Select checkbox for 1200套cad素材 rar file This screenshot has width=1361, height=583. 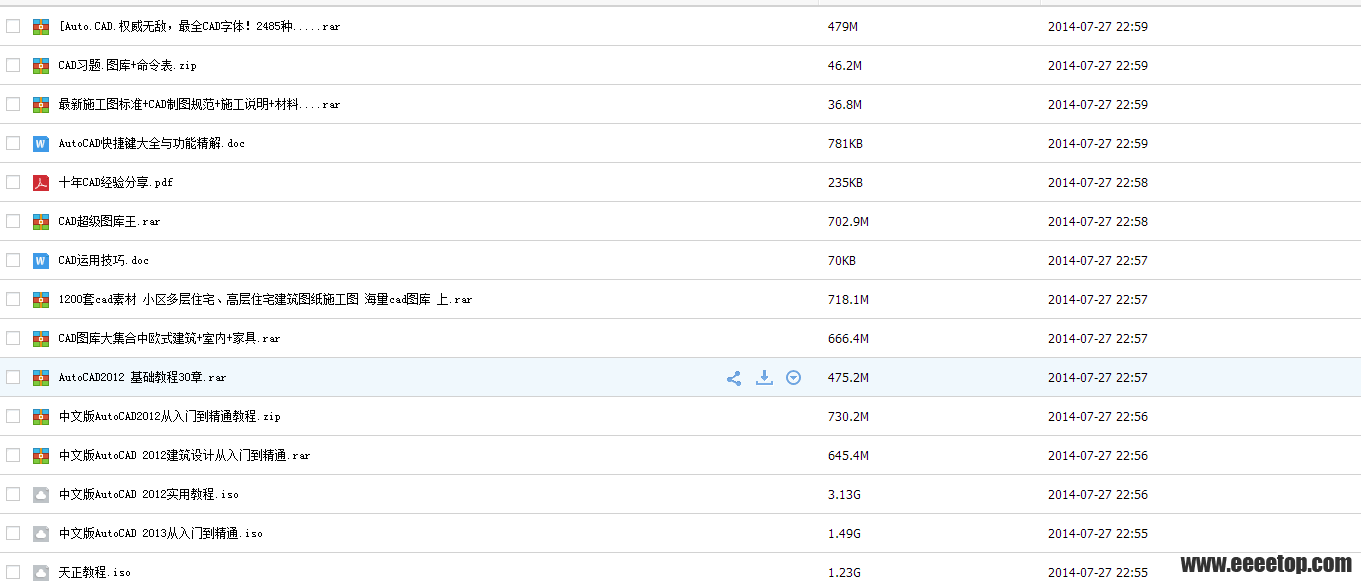13,299
